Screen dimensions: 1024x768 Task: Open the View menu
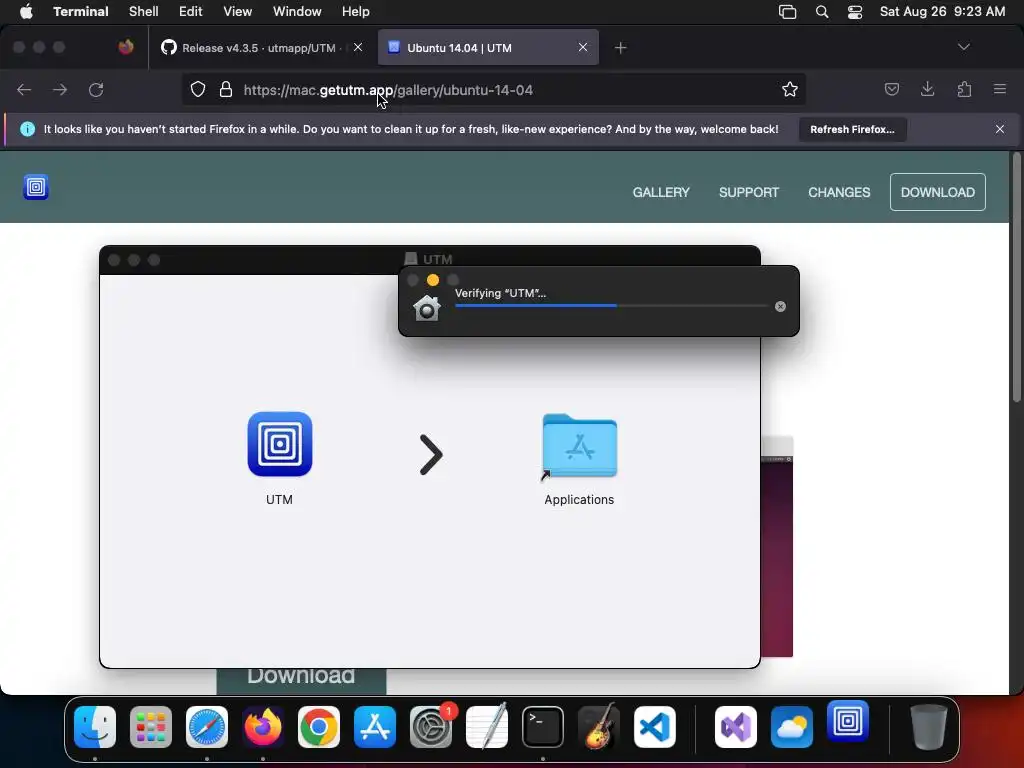point(238,12)
